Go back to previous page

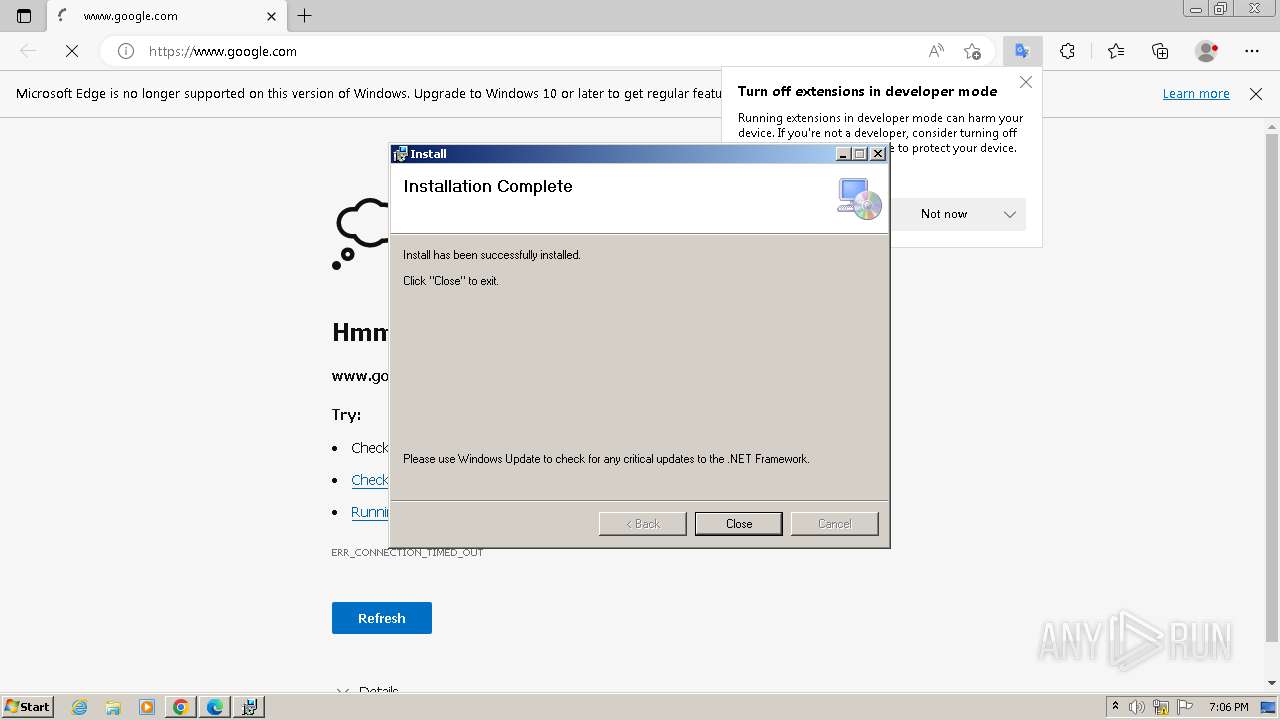(x=28, y=51)
